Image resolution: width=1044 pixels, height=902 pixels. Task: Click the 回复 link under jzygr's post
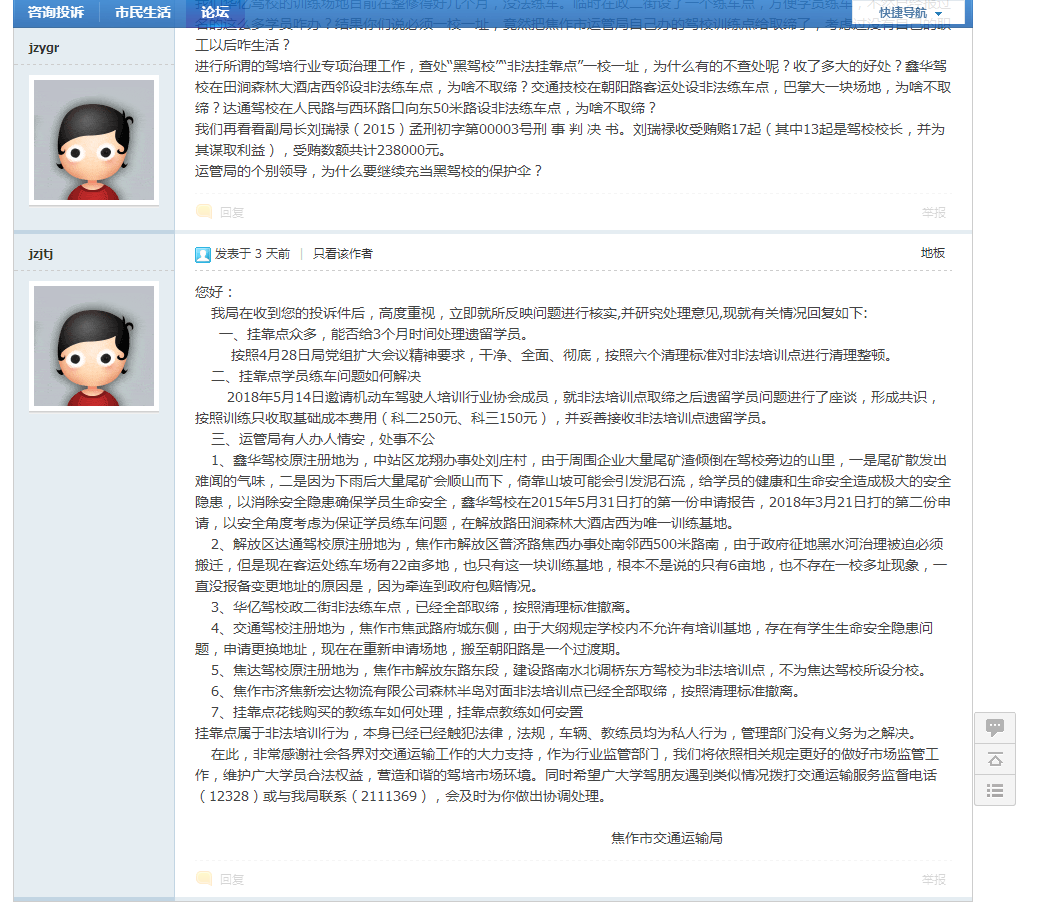point(232,212)
